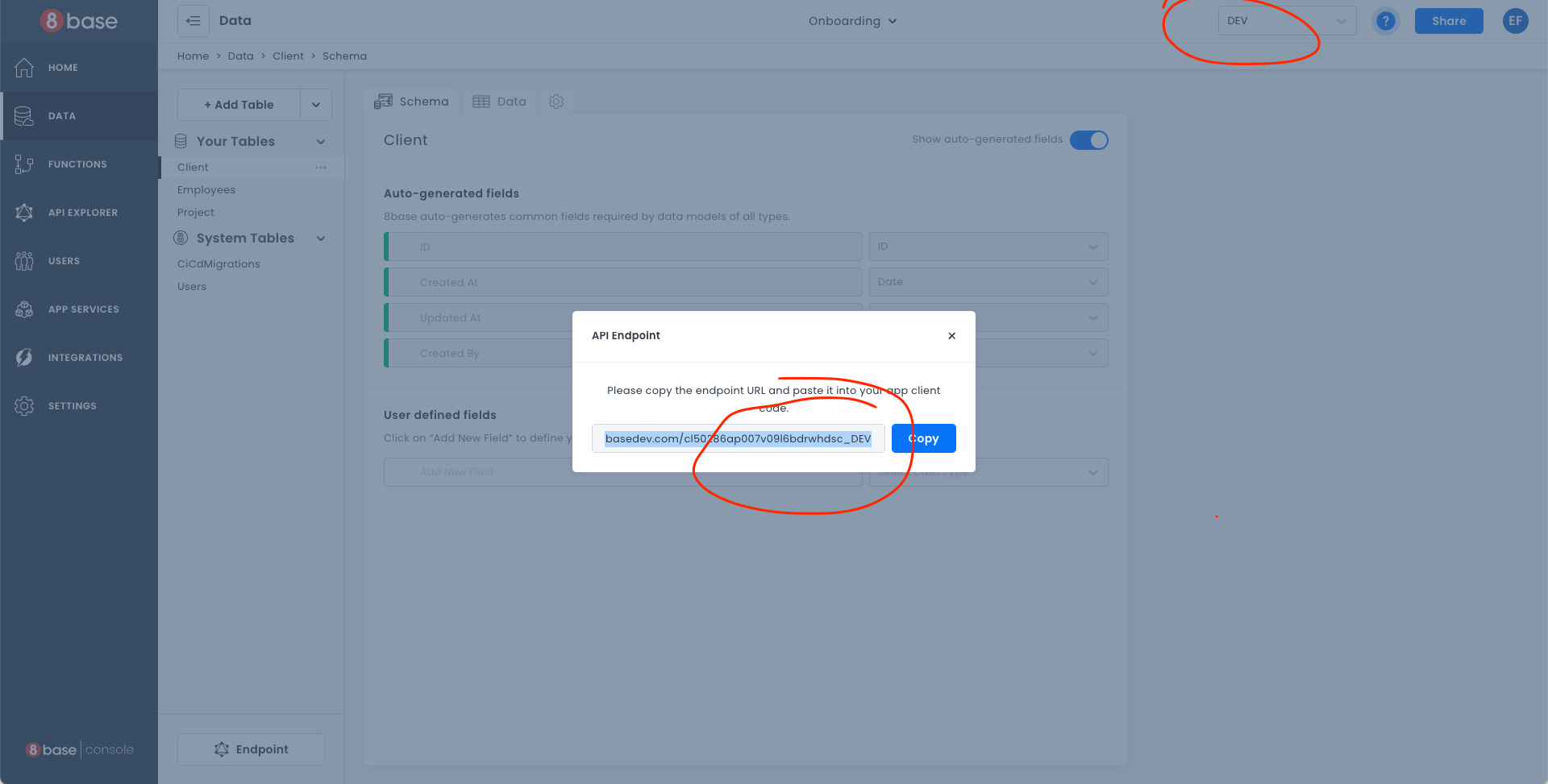Image resolution: width=1548 pixels, height=784 pixels.
Task: Open API Explorer from sidebar
Action: [x=24, y=213]
